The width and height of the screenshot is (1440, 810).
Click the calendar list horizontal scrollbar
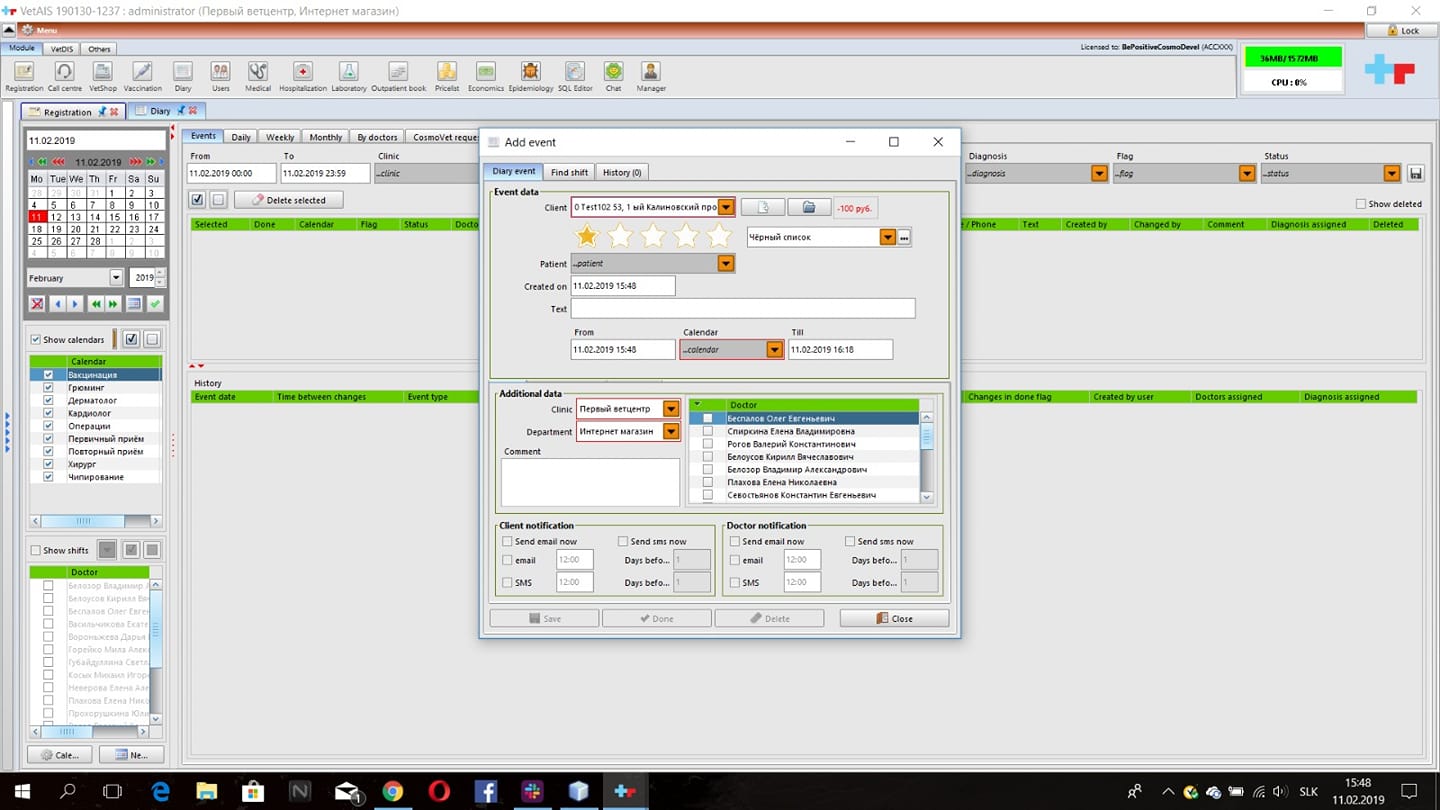tap(96, 521)
